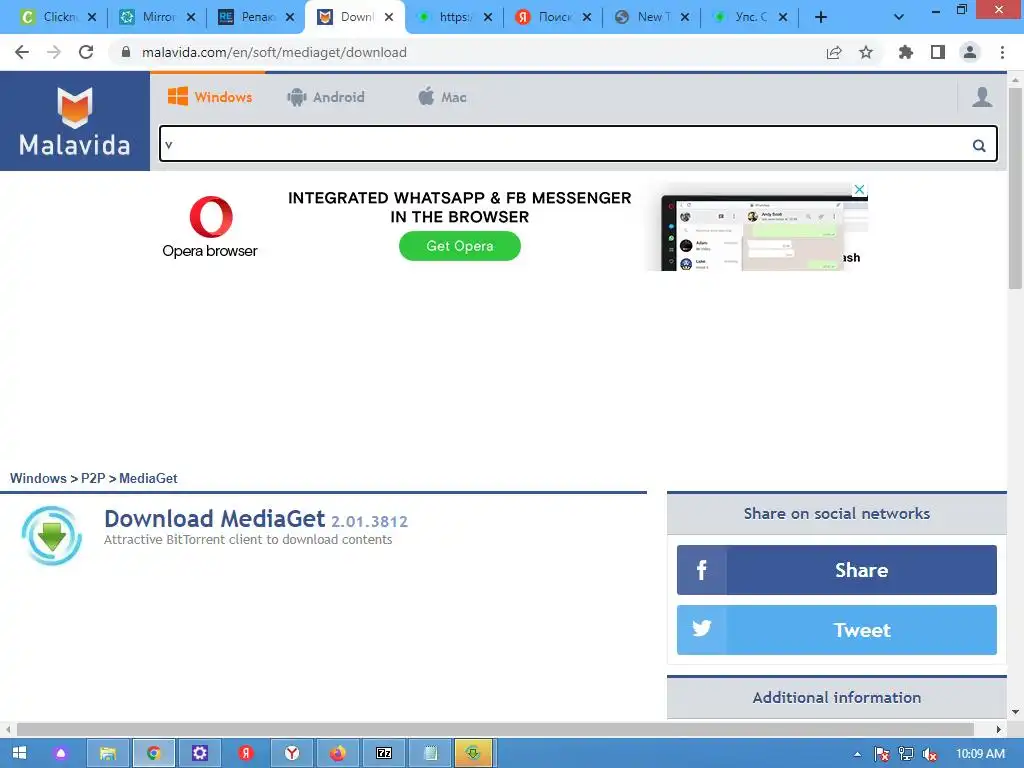Open Chrome three-dot menu
Image resolution: width=1024 pixels, height=768 pixels.
[x=1002, y=52]
